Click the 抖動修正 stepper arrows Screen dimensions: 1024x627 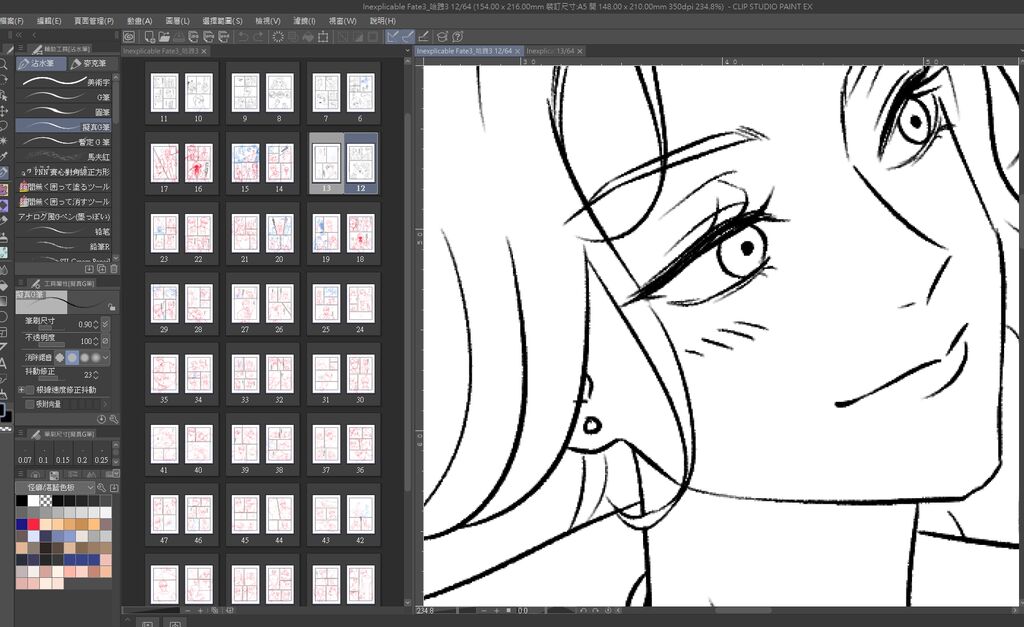(96, 375)
